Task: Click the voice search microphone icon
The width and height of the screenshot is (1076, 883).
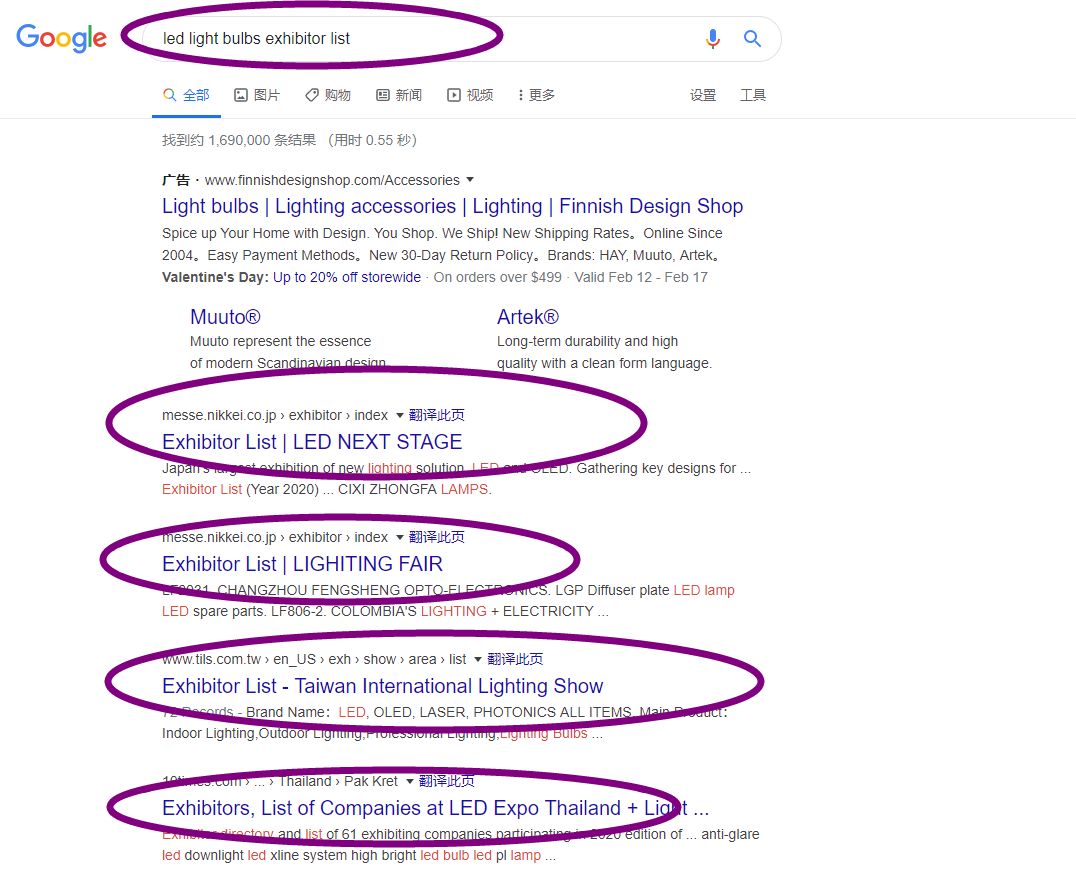Action: coord(713,38)
